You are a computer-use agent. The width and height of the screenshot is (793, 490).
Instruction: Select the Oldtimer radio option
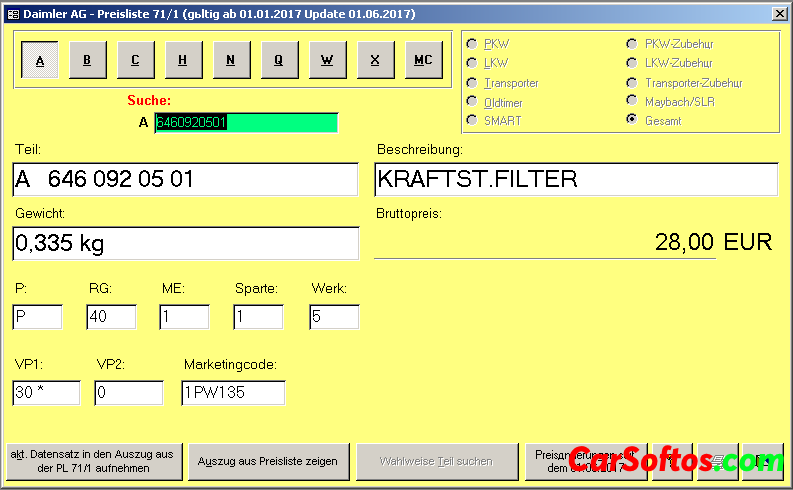pyautogui.click(x=472, y=102)
